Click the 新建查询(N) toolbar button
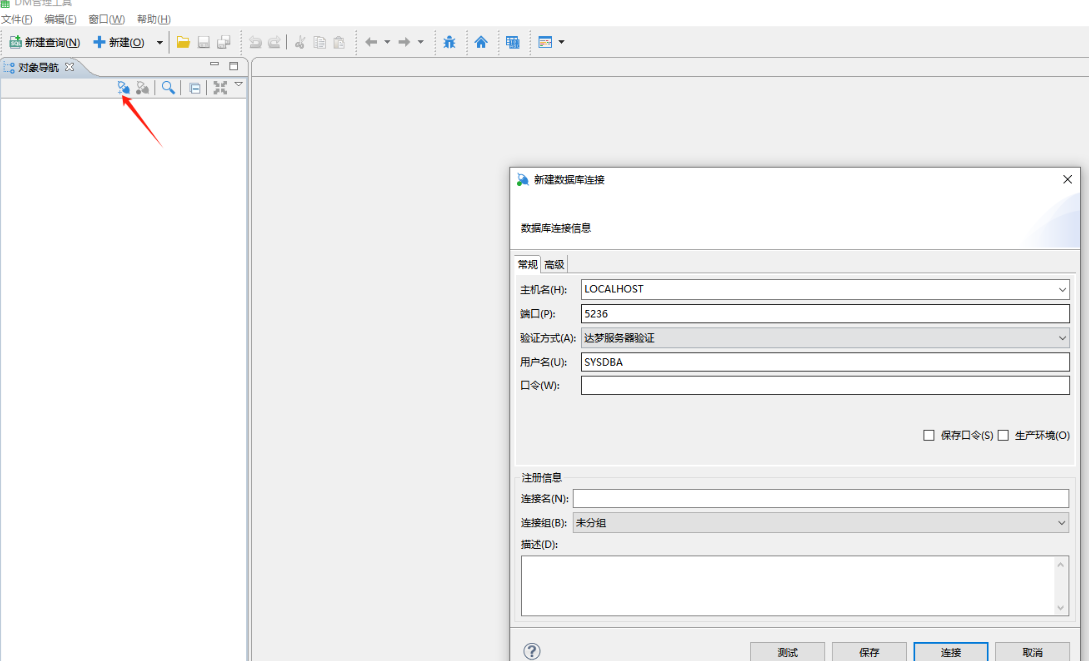Viewport: 1089px width, 661px height. point(44,42)
